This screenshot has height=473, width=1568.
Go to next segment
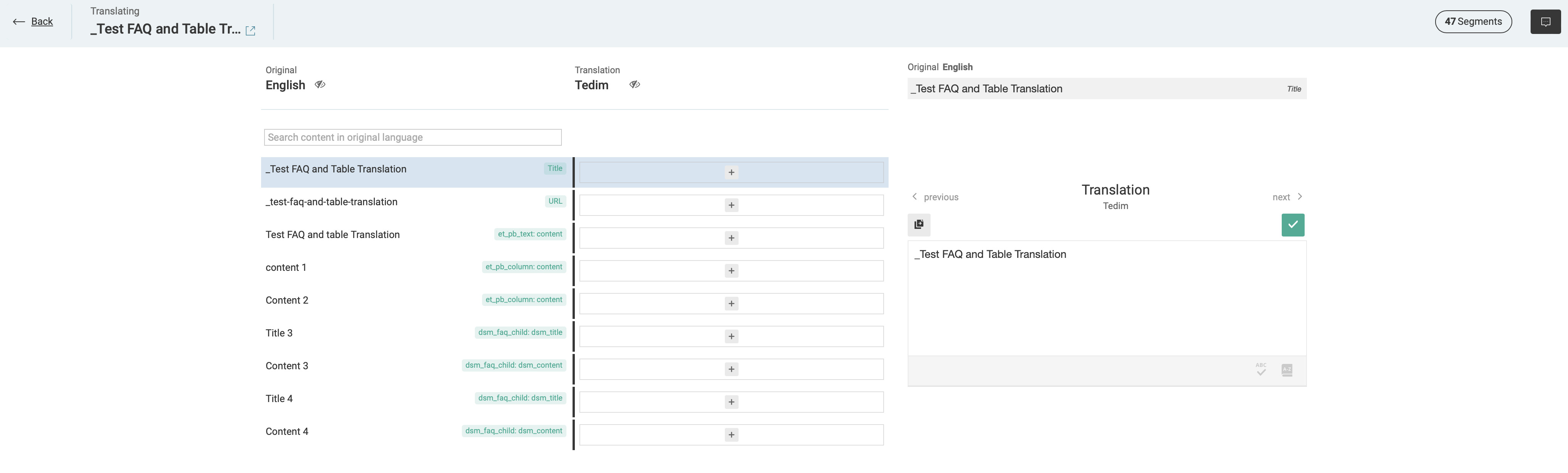[x=1287, y=197]
